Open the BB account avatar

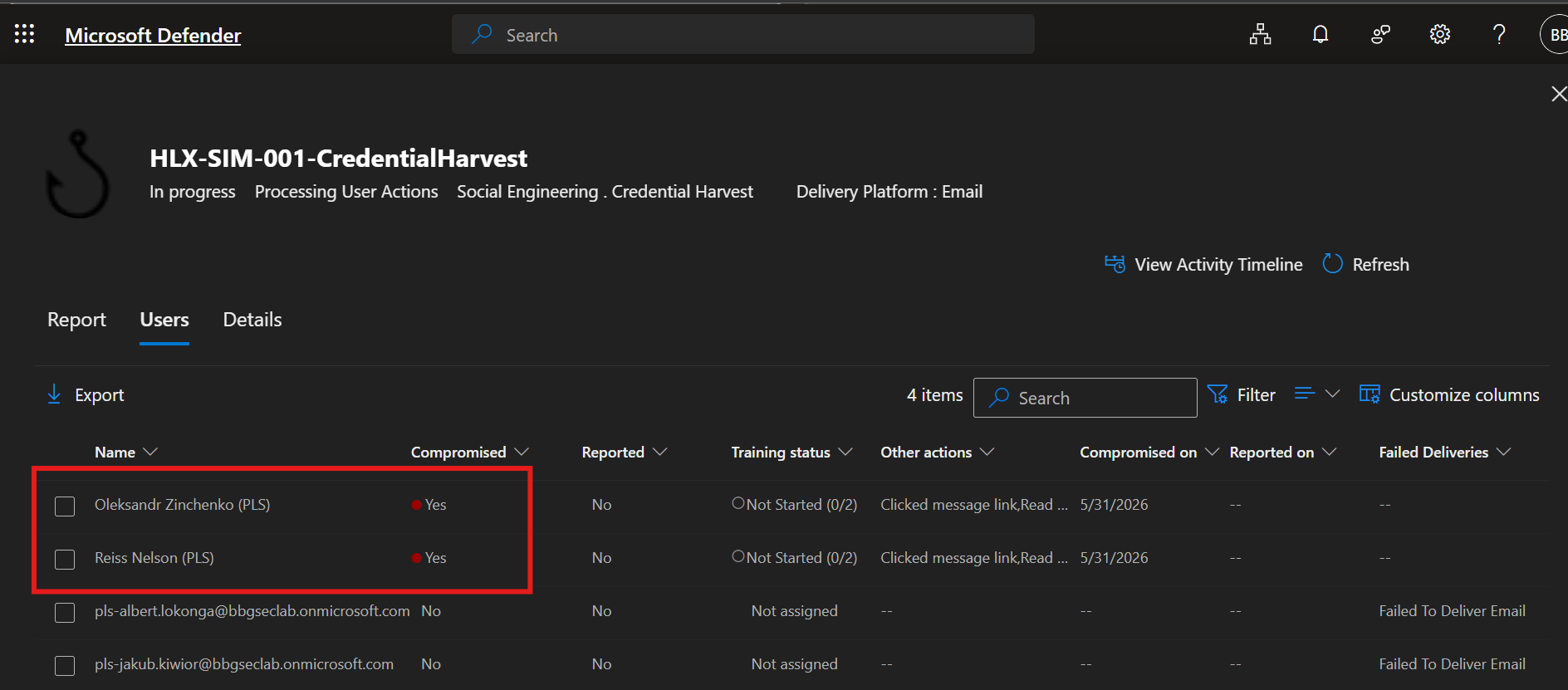(x=1556, y=35)
